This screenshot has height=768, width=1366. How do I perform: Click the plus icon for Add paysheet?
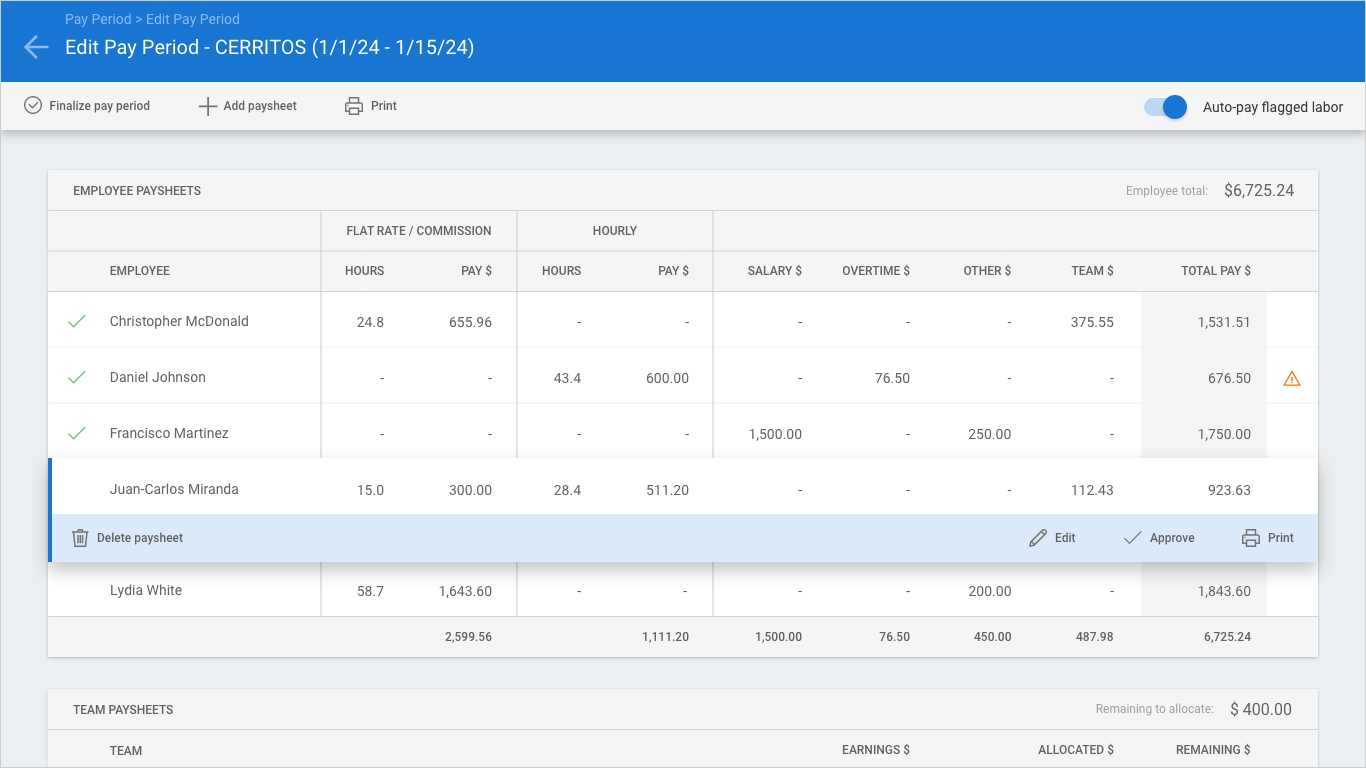207,106
